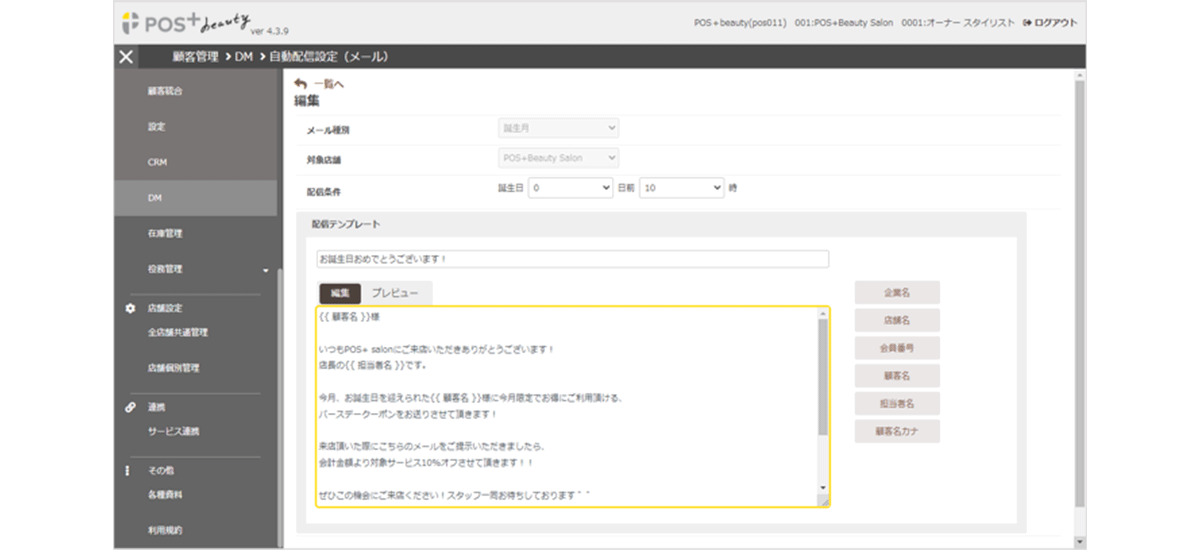Image resolution: width=1200 pixels, height=550 pixels.
Task: Switch to the 編集 tab
Action: [340, 293]
